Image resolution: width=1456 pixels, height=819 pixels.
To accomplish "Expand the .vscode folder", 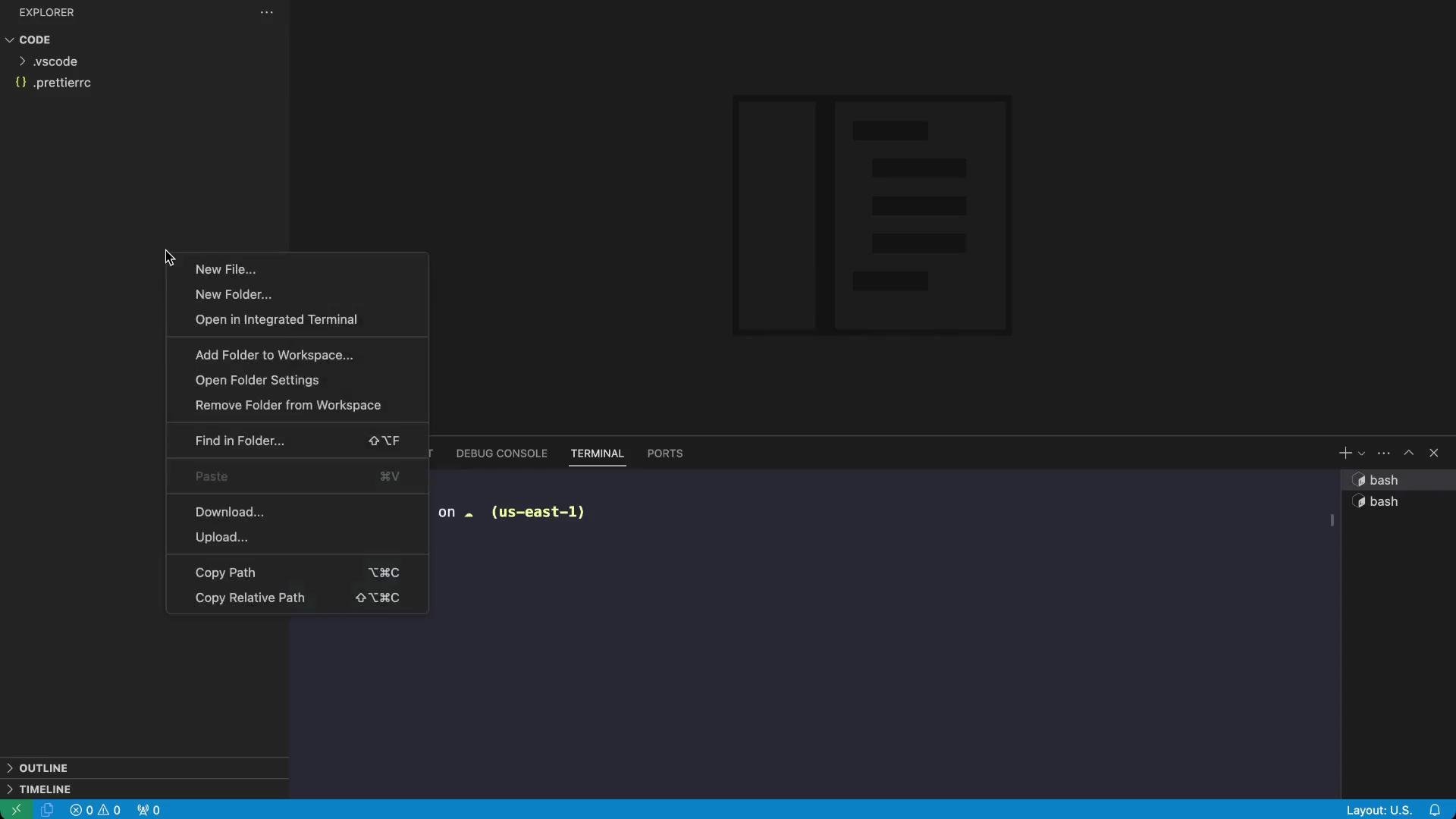I will (x=55, y=61).
